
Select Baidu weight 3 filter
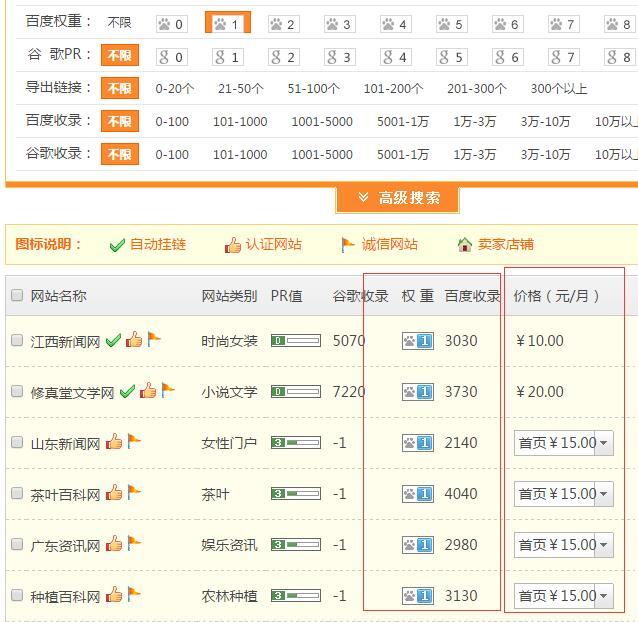pos(340,24)
